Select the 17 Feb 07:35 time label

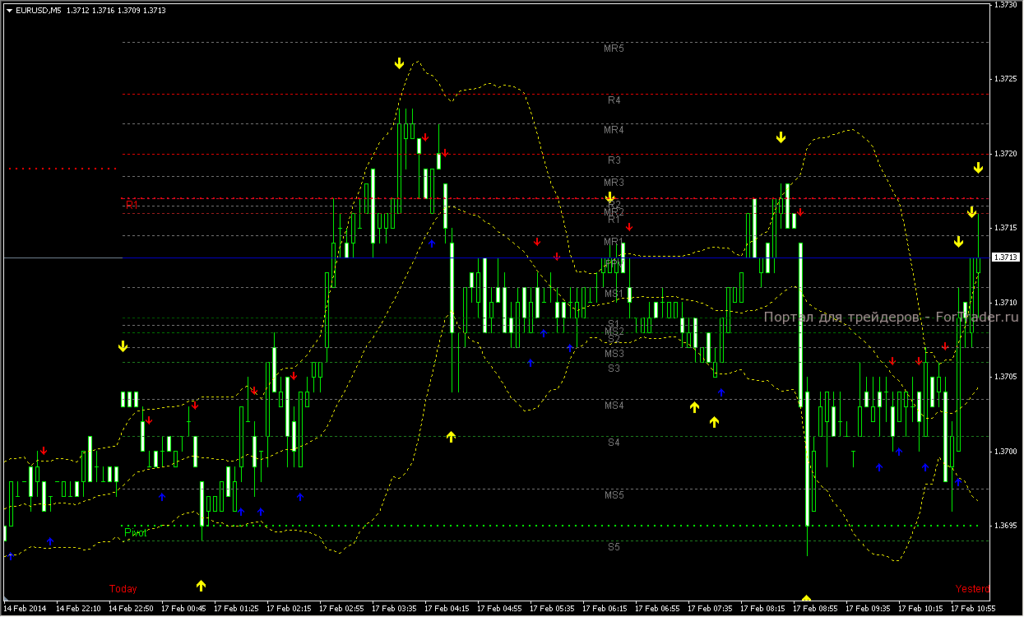tap(710, 609)
